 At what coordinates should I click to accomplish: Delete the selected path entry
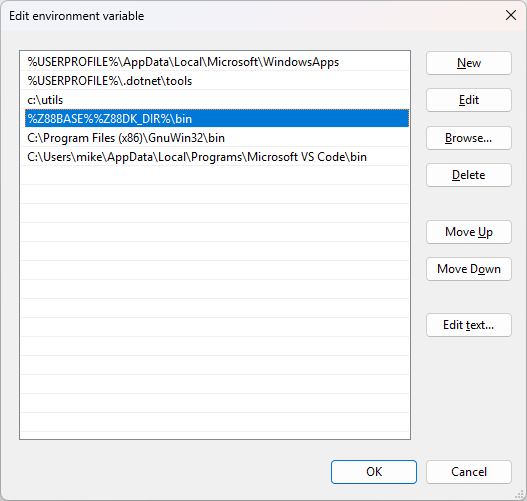469,175
